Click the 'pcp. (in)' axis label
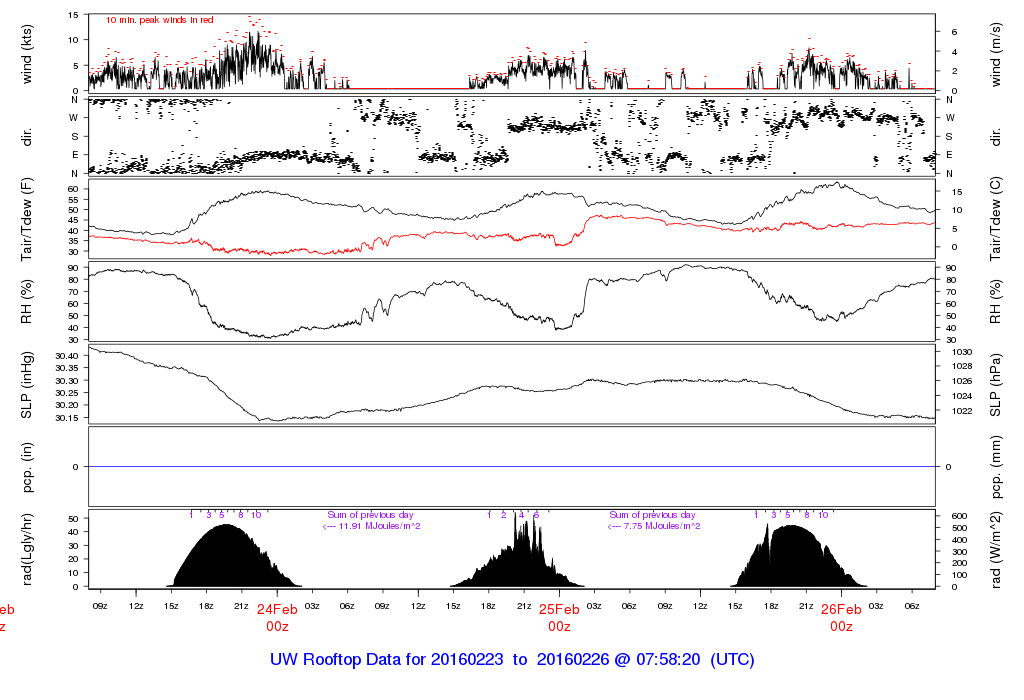The image size is (1024, 700). coord(27,467)
